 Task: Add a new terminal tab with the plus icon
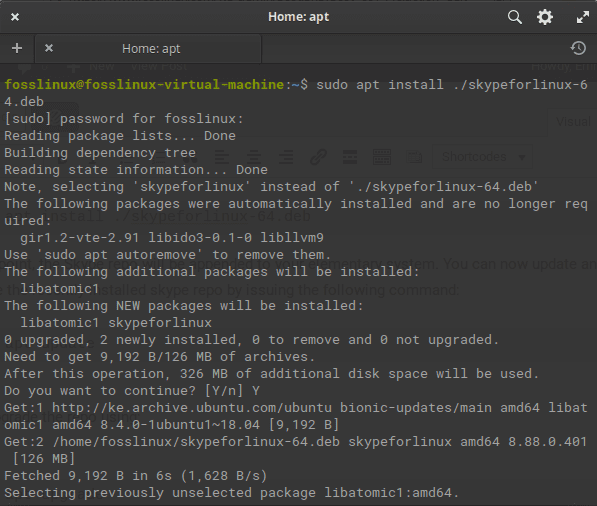point(17,48)
